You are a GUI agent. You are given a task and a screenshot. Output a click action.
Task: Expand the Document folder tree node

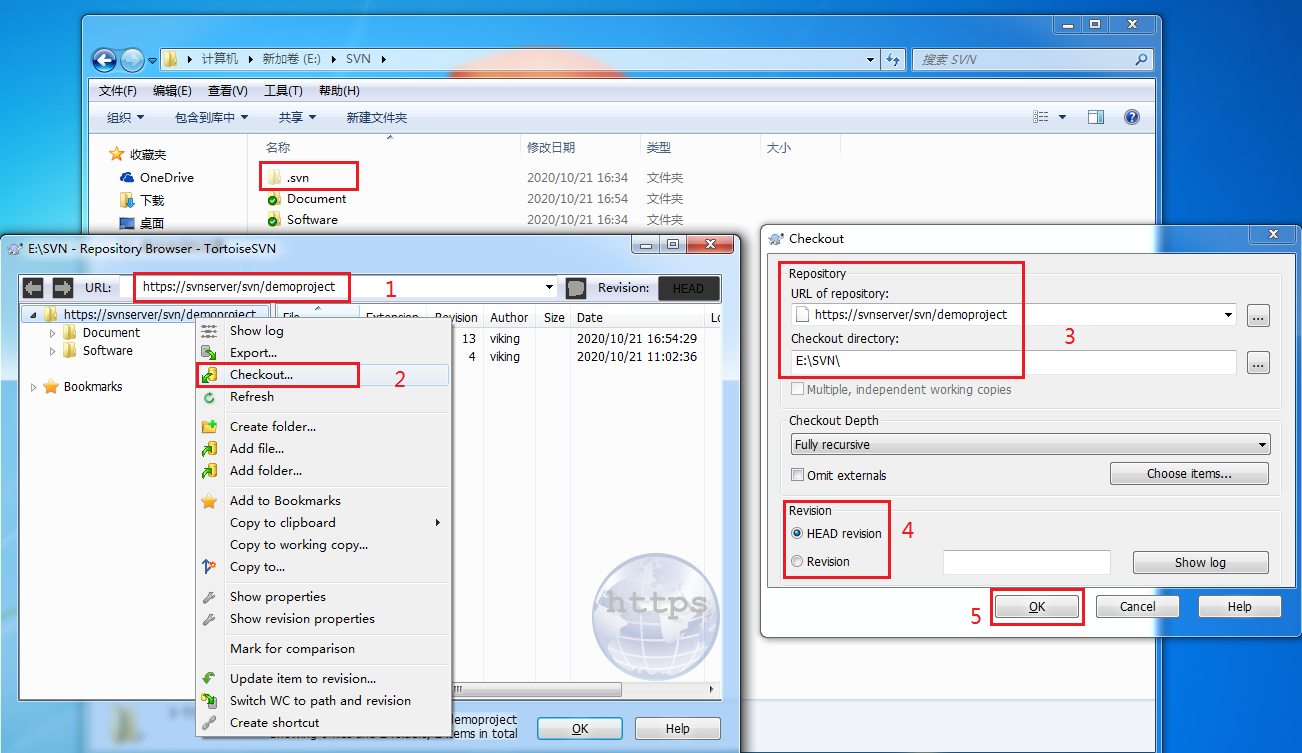[53, 333]
